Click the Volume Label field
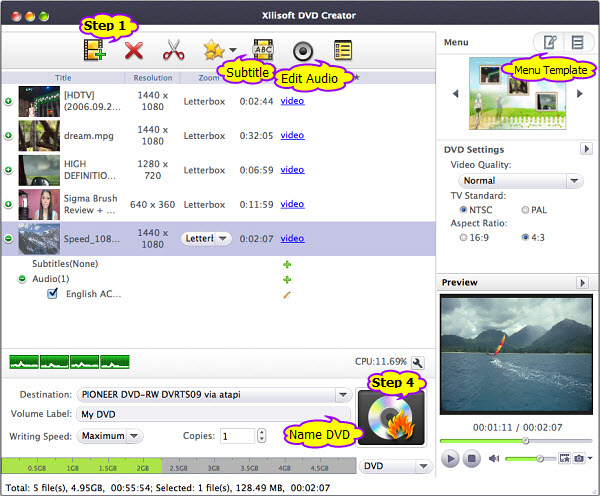600x496 pixels. pos(213,414)
